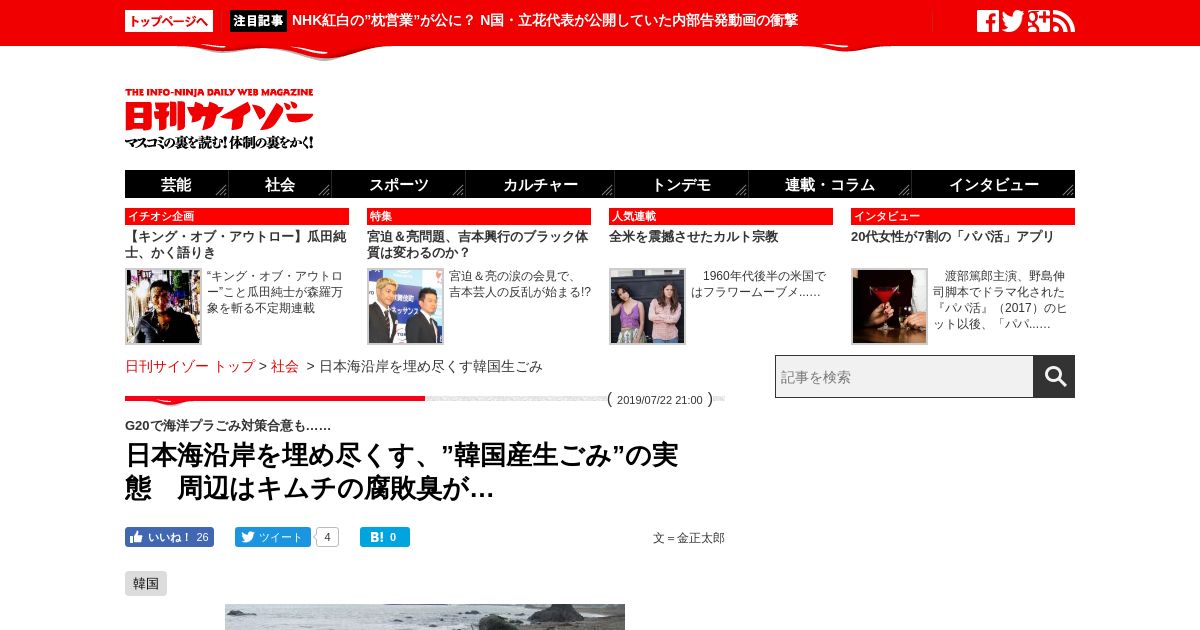Open the インタビュー menu item
Viewport: 1200px width, 630px height.
(x=993, y=184)
